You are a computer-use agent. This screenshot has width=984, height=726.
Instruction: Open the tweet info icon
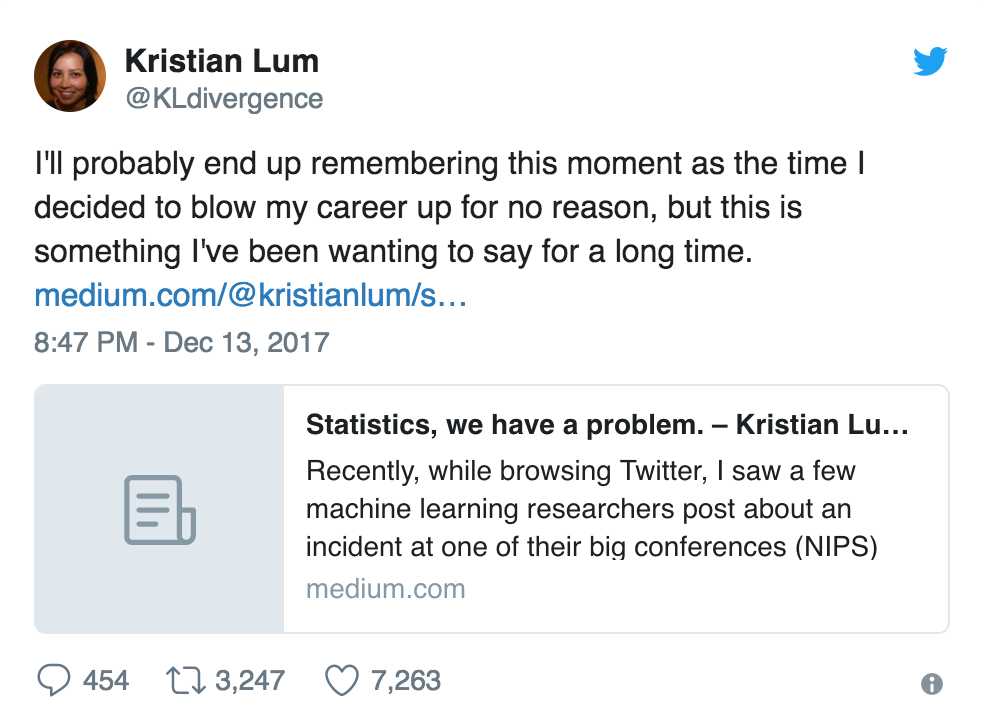click(931, 684)
